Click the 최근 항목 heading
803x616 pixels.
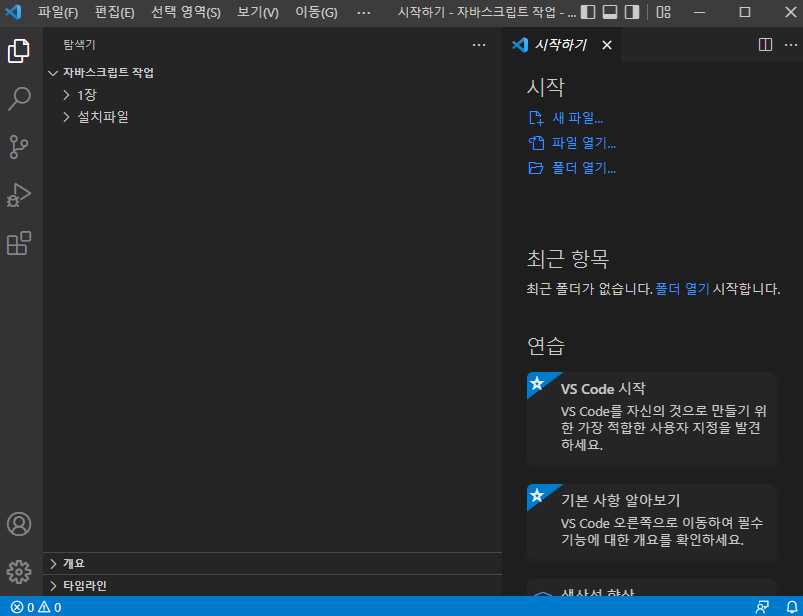coord(568,259)
